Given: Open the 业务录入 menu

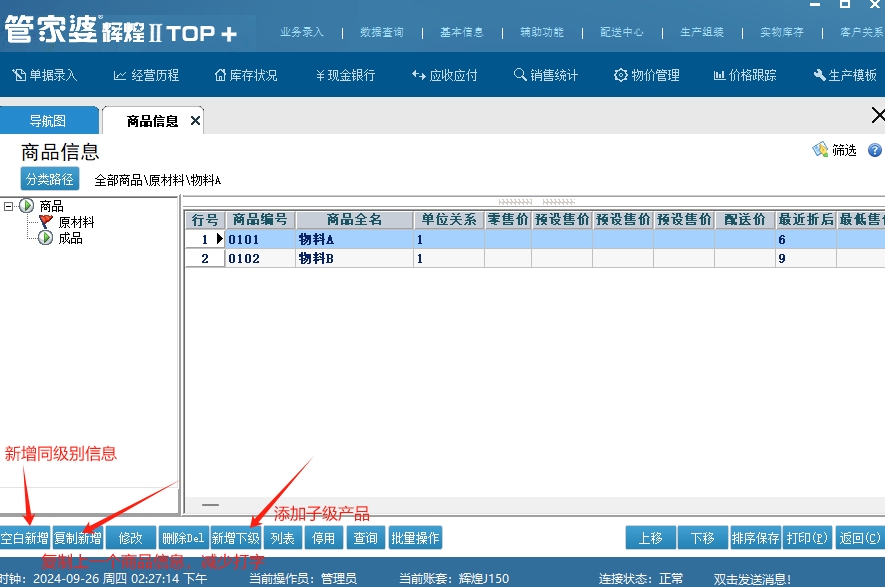Looking at the screenshot, I should (x=302, y=32).
